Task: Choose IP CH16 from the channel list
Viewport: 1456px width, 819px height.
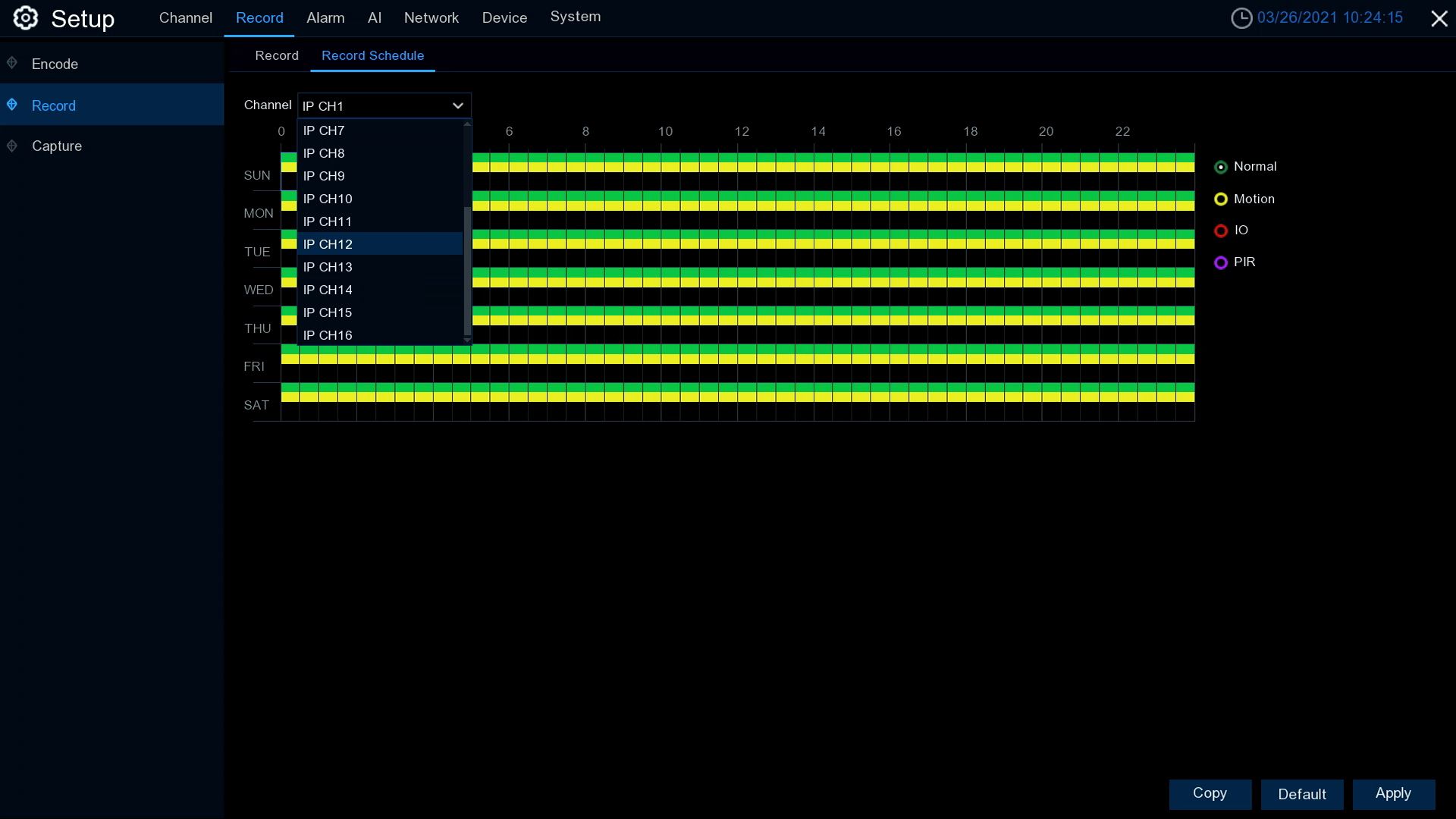Action: pyautogui.click(x=328, y=335)
